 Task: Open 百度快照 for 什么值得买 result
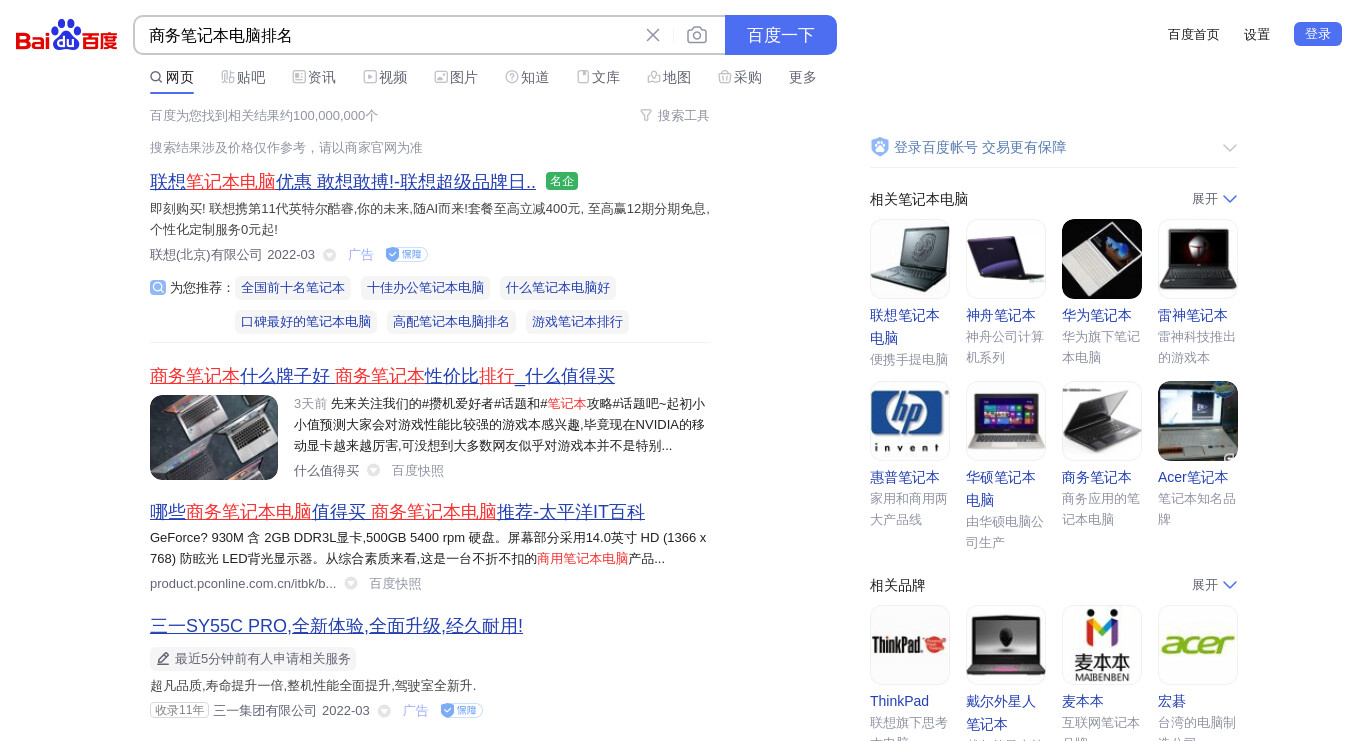(x=417, y=471)
